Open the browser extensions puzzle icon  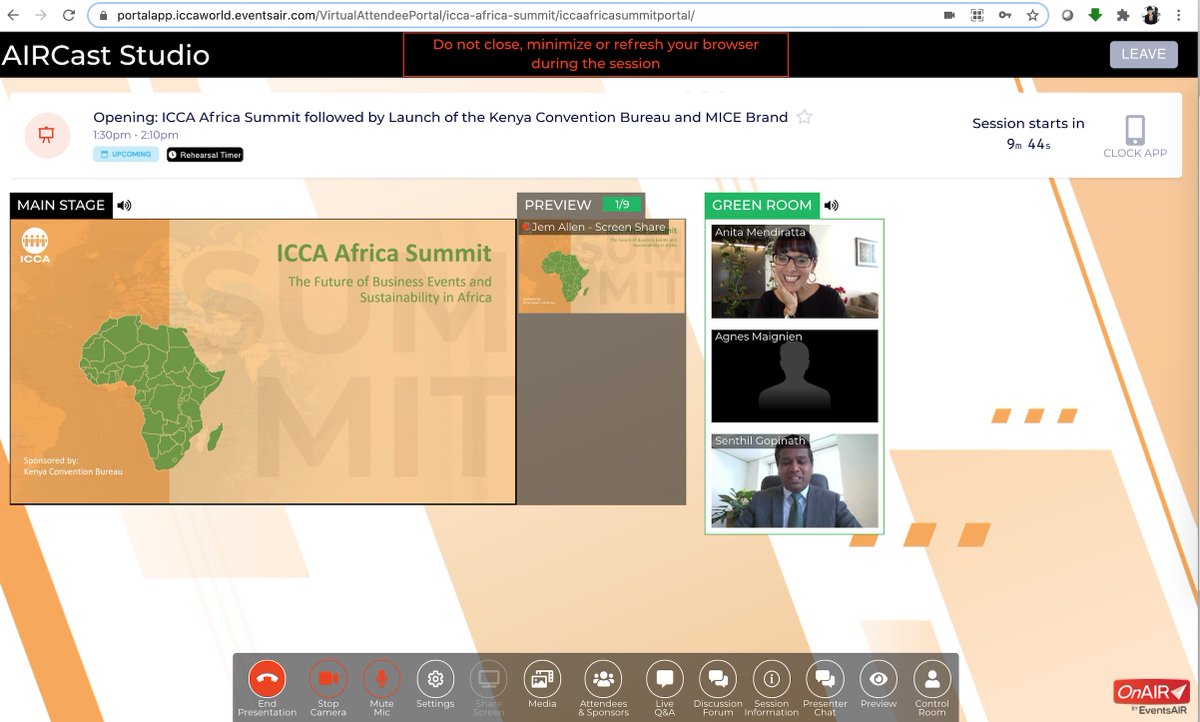[x=1123, y=15]
